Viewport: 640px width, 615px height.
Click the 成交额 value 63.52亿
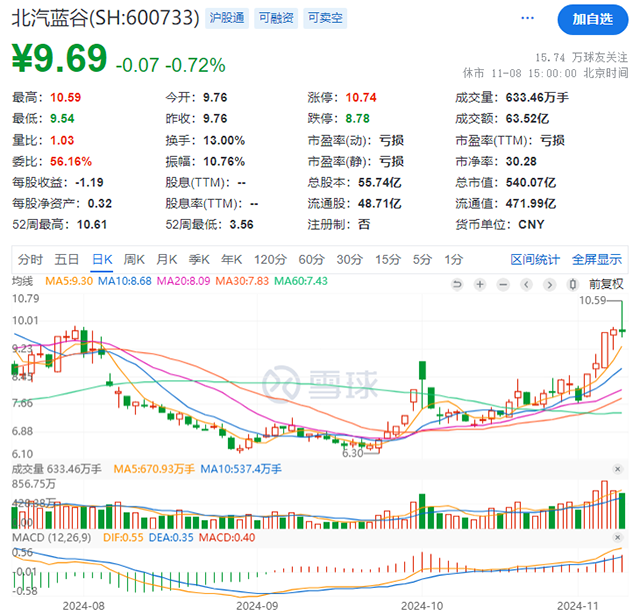[527, 119]
